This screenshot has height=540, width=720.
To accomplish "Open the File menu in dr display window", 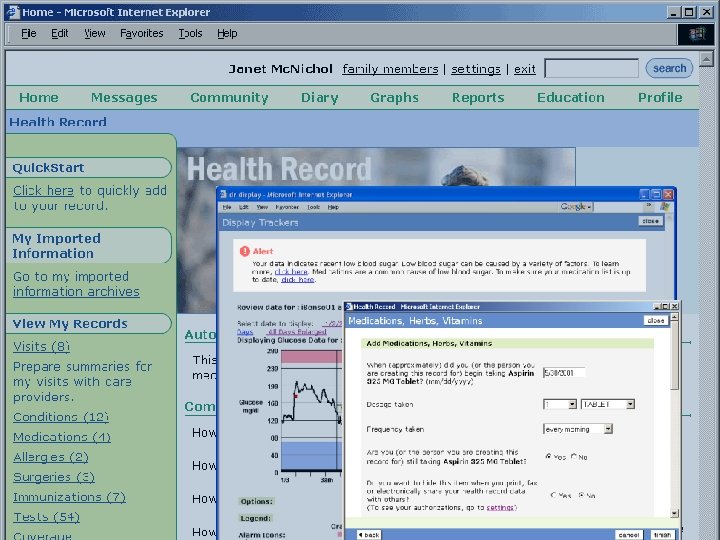I will click(x=227, y=207).
